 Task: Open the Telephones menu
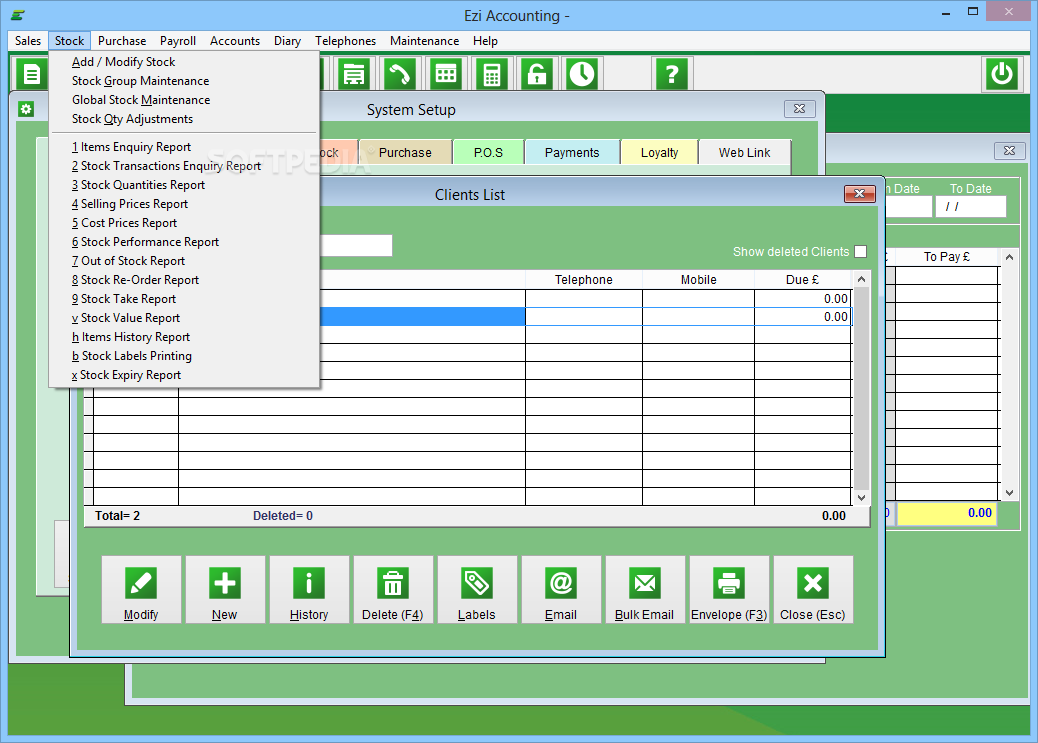346,41
